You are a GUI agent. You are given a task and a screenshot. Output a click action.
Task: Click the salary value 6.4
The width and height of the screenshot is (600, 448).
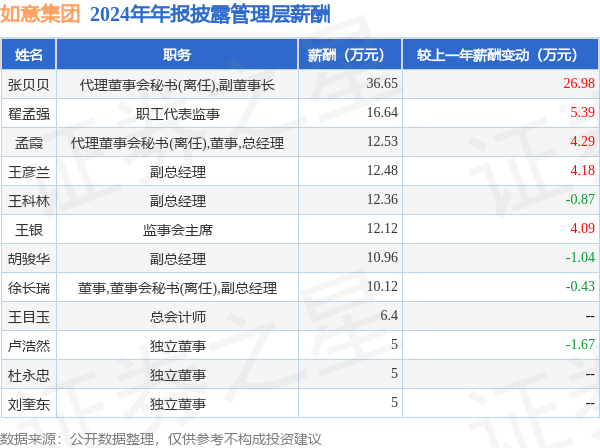[x=389, y=316]
